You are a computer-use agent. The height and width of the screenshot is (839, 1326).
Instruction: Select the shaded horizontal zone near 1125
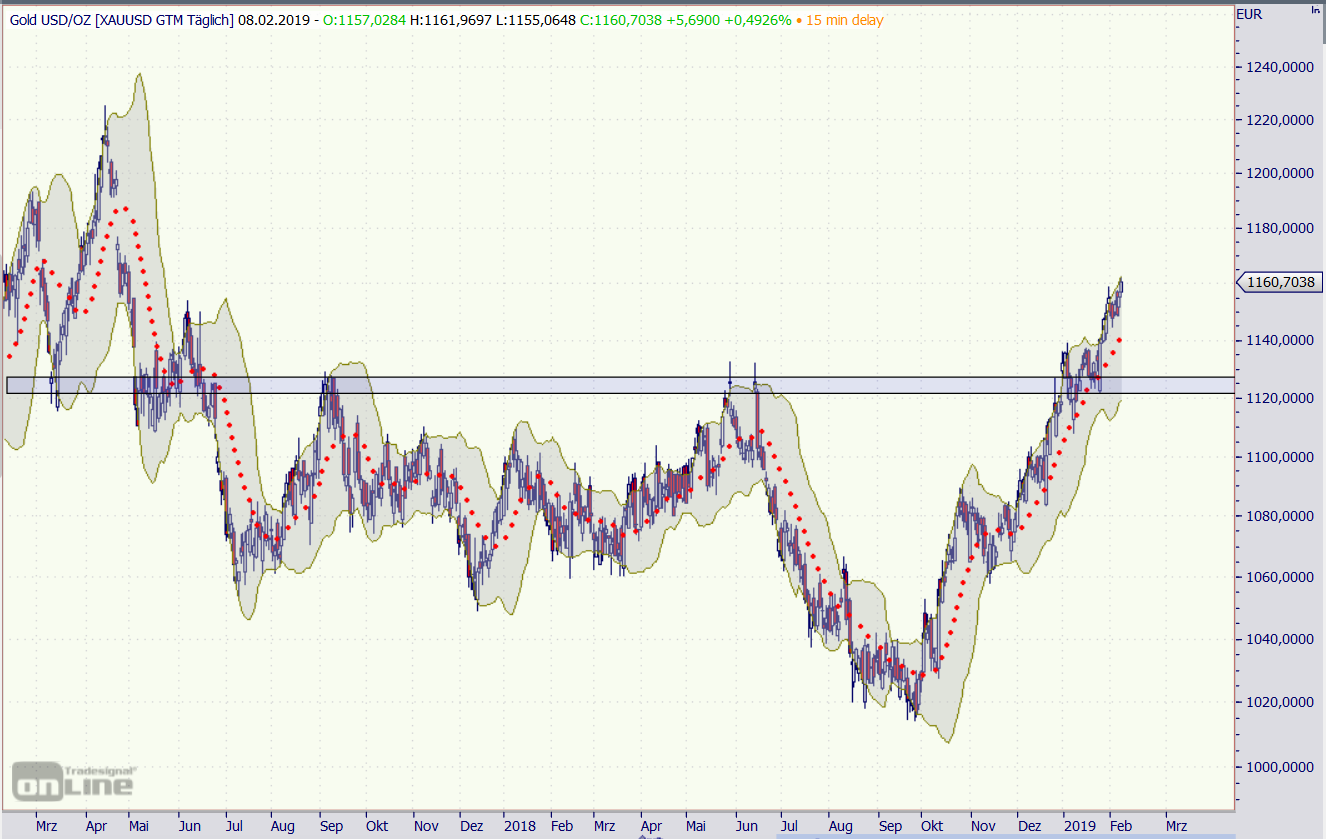[600, 385]
